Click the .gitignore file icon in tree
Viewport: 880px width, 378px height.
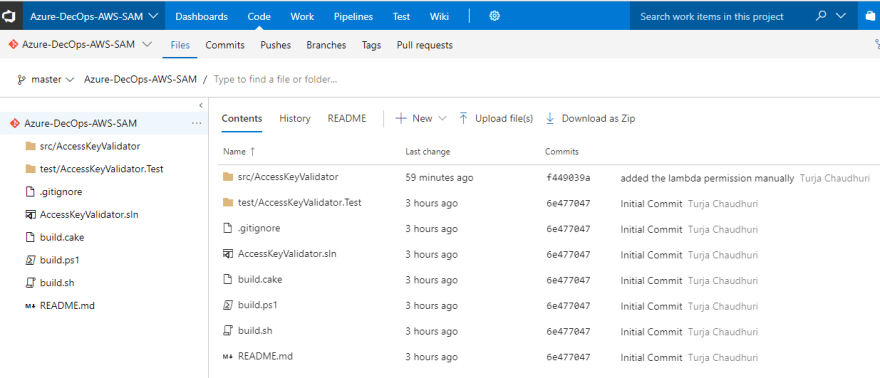coord(31,192)
